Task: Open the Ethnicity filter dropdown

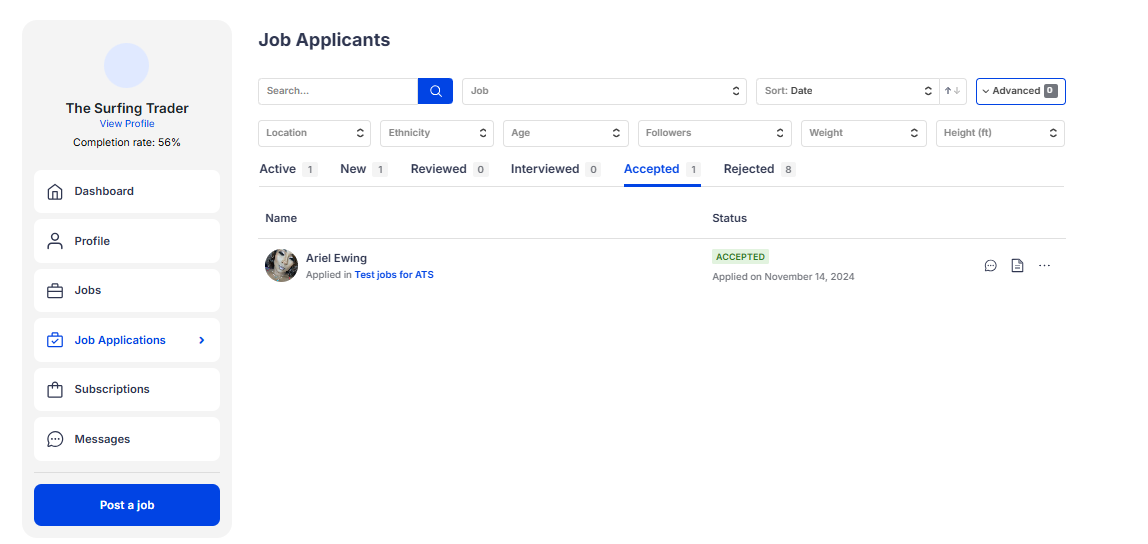Action: point(436,133)
